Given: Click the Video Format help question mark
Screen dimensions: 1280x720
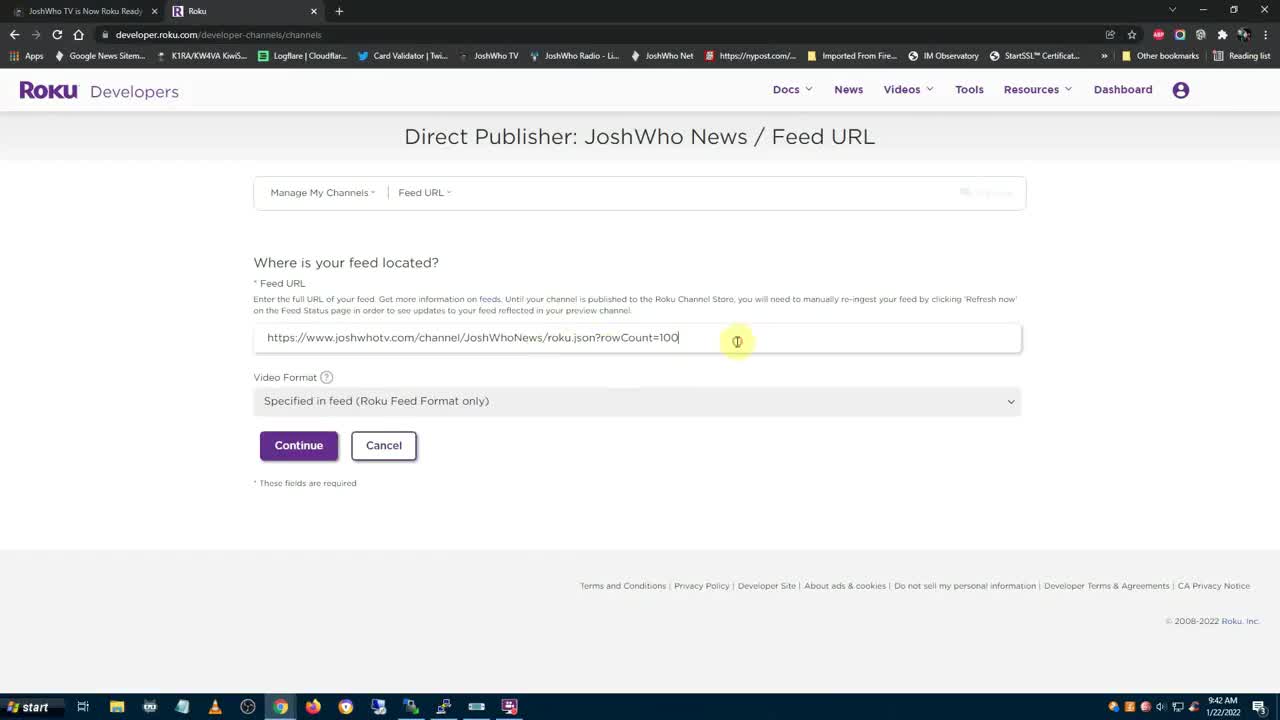Looking at the screenshot, I should pyautogui.click(x=326, y=377).
